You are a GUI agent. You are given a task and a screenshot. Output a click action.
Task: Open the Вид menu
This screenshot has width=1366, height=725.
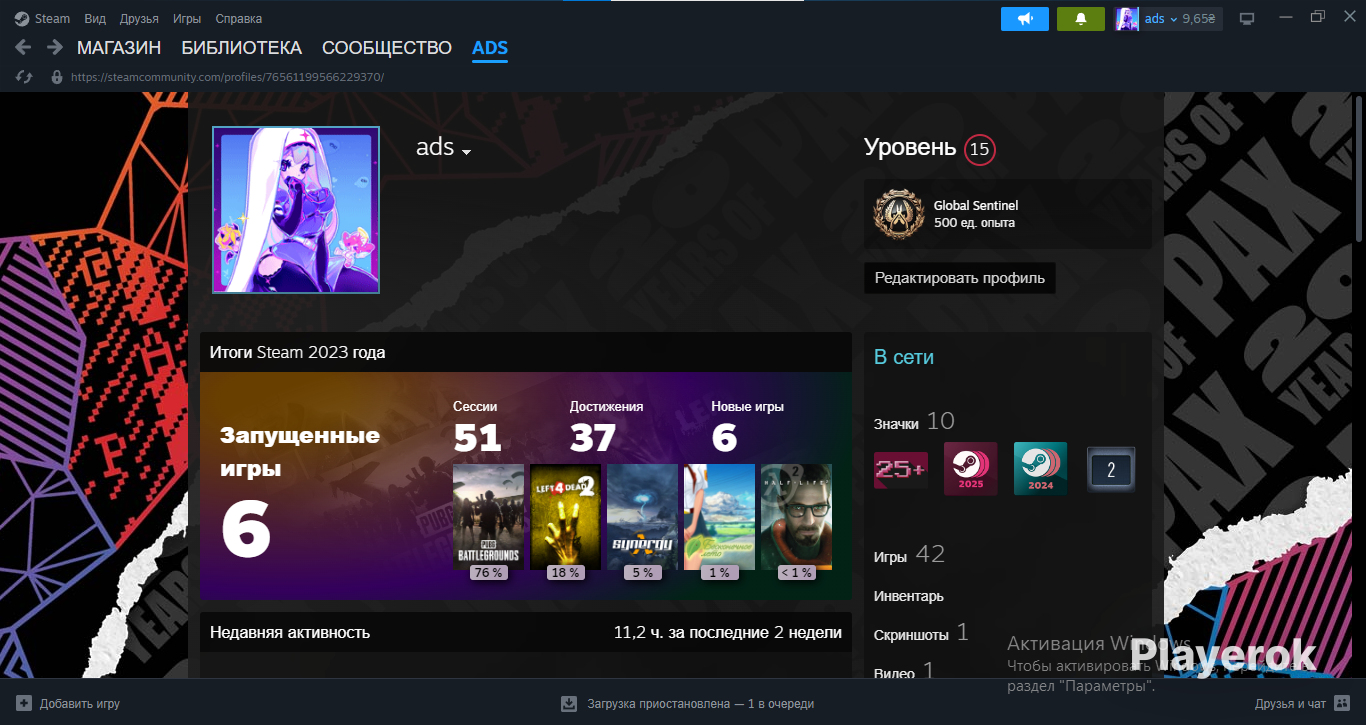[95, 19]
